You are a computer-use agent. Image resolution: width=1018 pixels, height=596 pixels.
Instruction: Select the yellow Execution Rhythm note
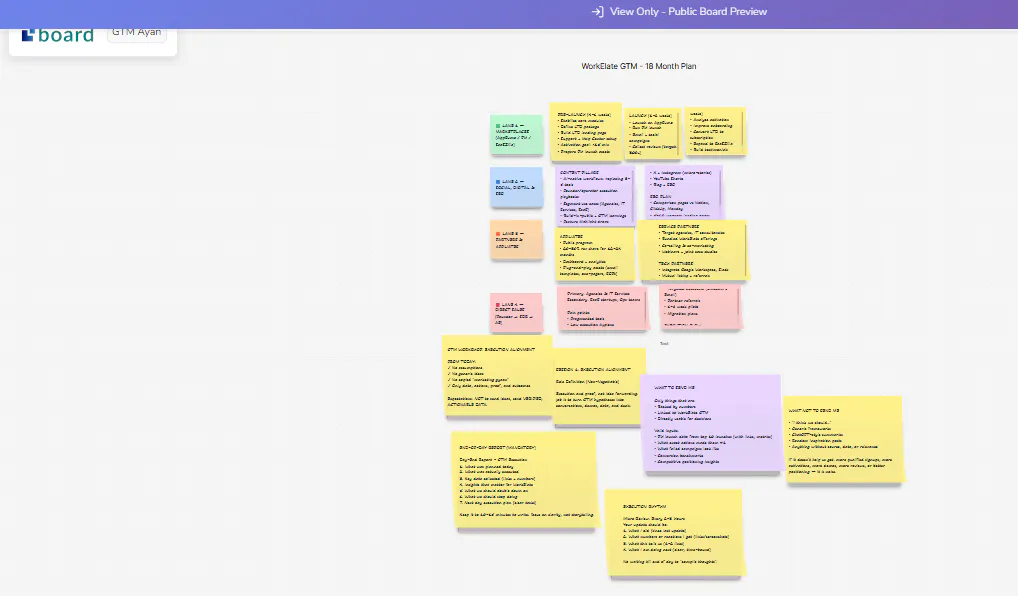pyautogui.click(x=675, y=532)
